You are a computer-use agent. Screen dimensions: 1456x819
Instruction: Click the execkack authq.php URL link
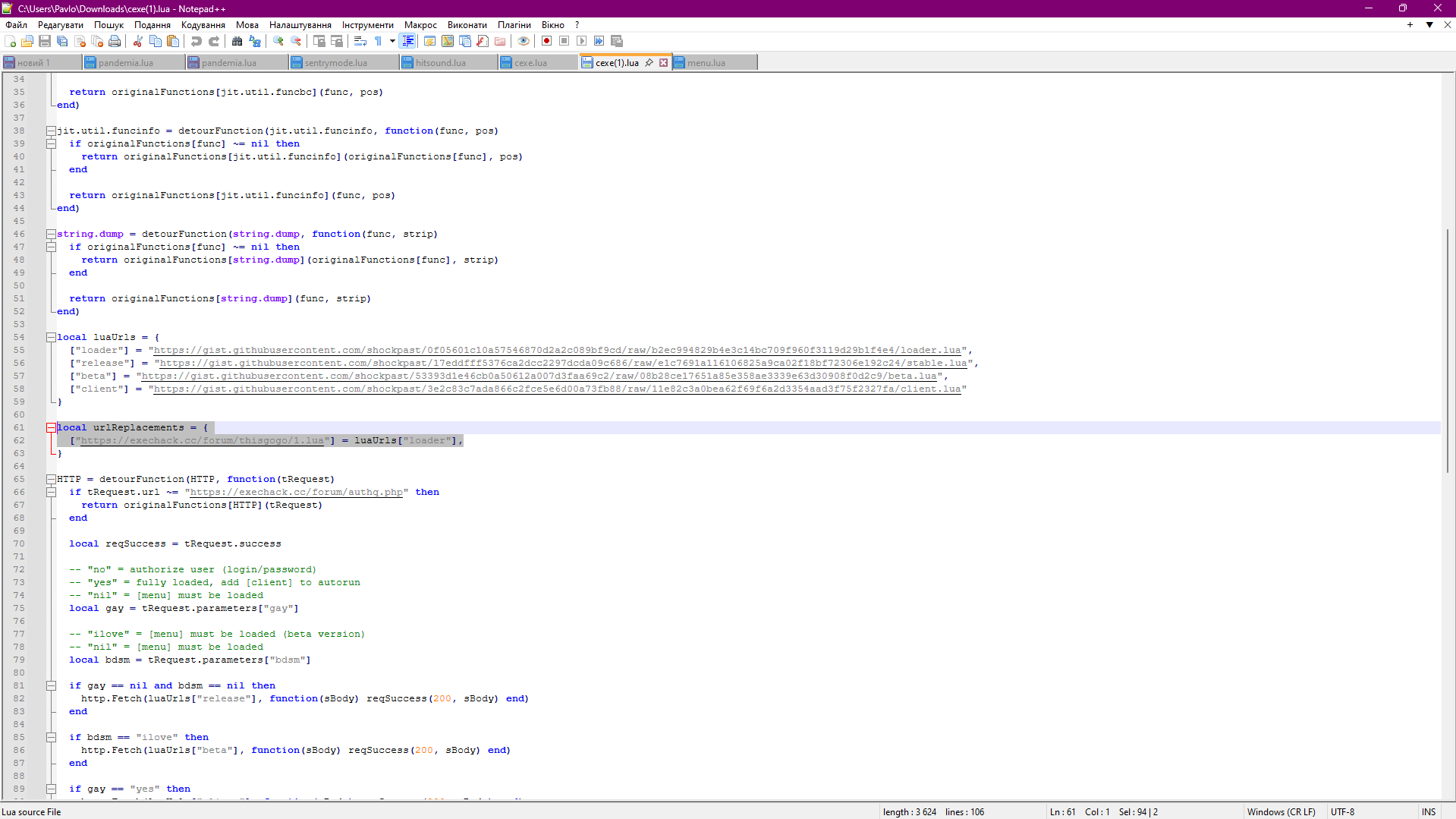click(x=296, y=492)
